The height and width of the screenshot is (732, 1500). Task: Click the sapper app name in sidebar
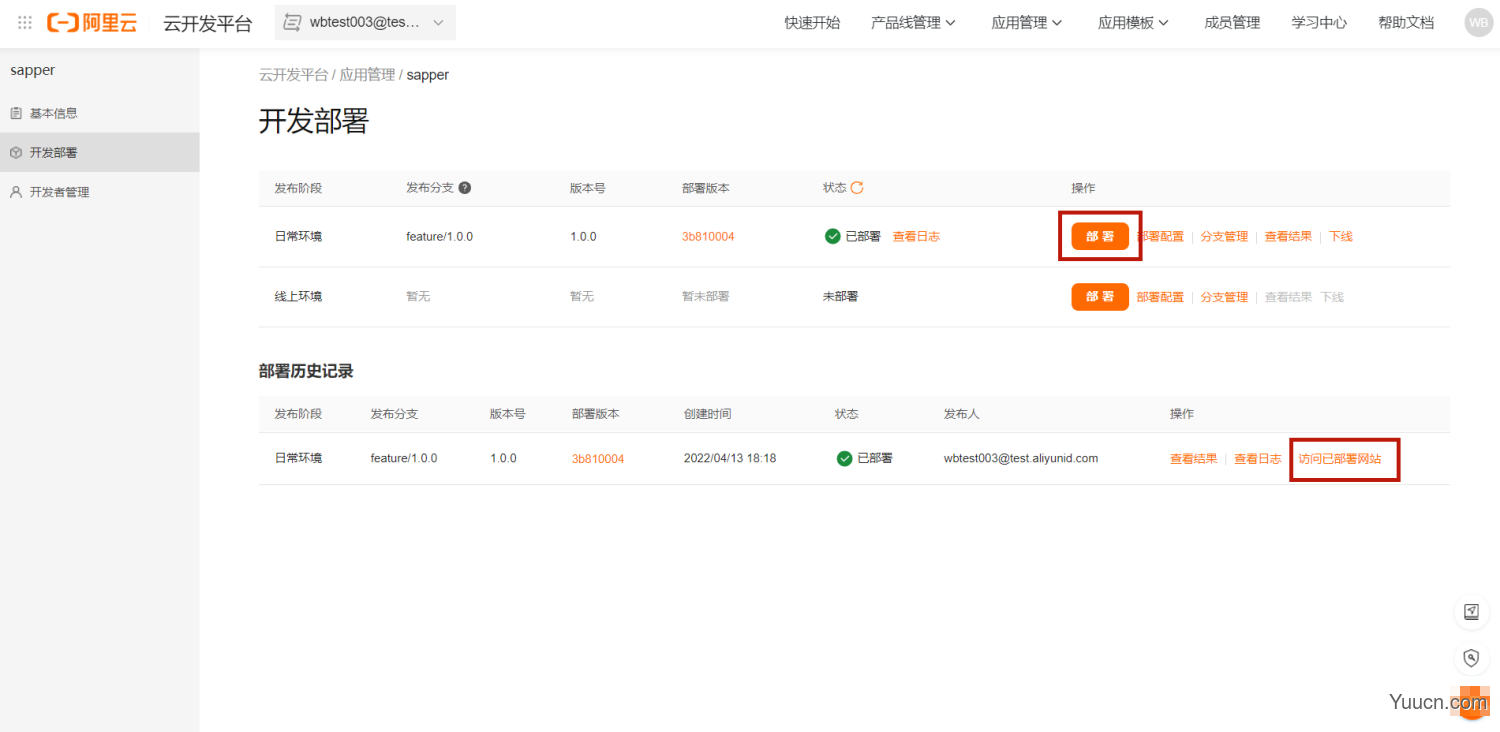[33, 71]
